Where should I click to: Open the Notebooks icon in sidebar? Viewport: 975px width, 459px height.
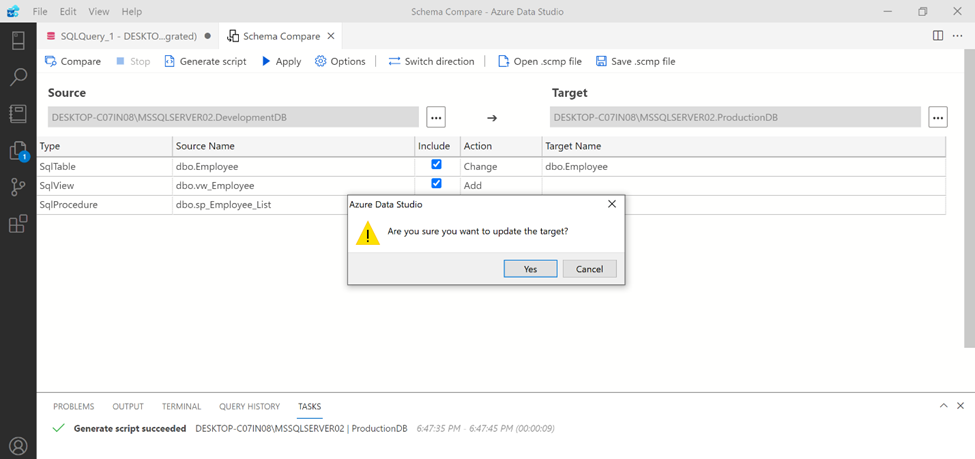[18, 114]
